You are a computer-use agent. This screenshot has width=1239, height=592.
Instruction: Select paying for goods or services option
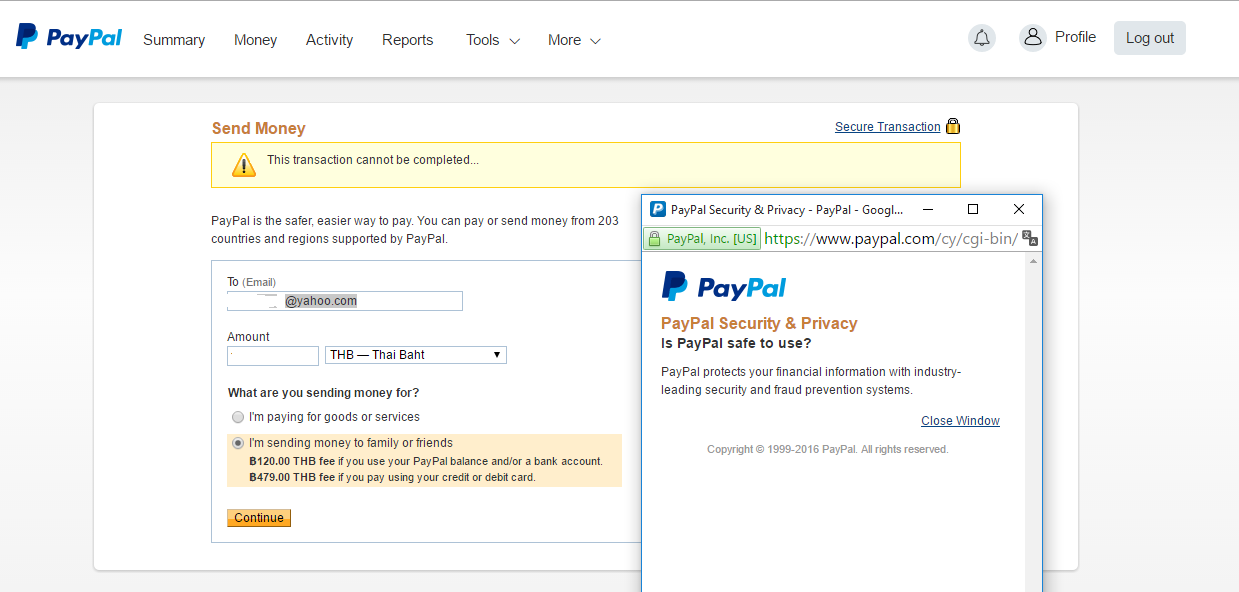pos(238,417)
